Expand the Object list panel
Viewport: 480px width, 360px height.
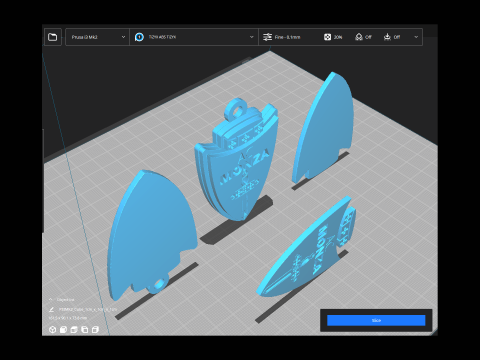[x=62, y=300]
